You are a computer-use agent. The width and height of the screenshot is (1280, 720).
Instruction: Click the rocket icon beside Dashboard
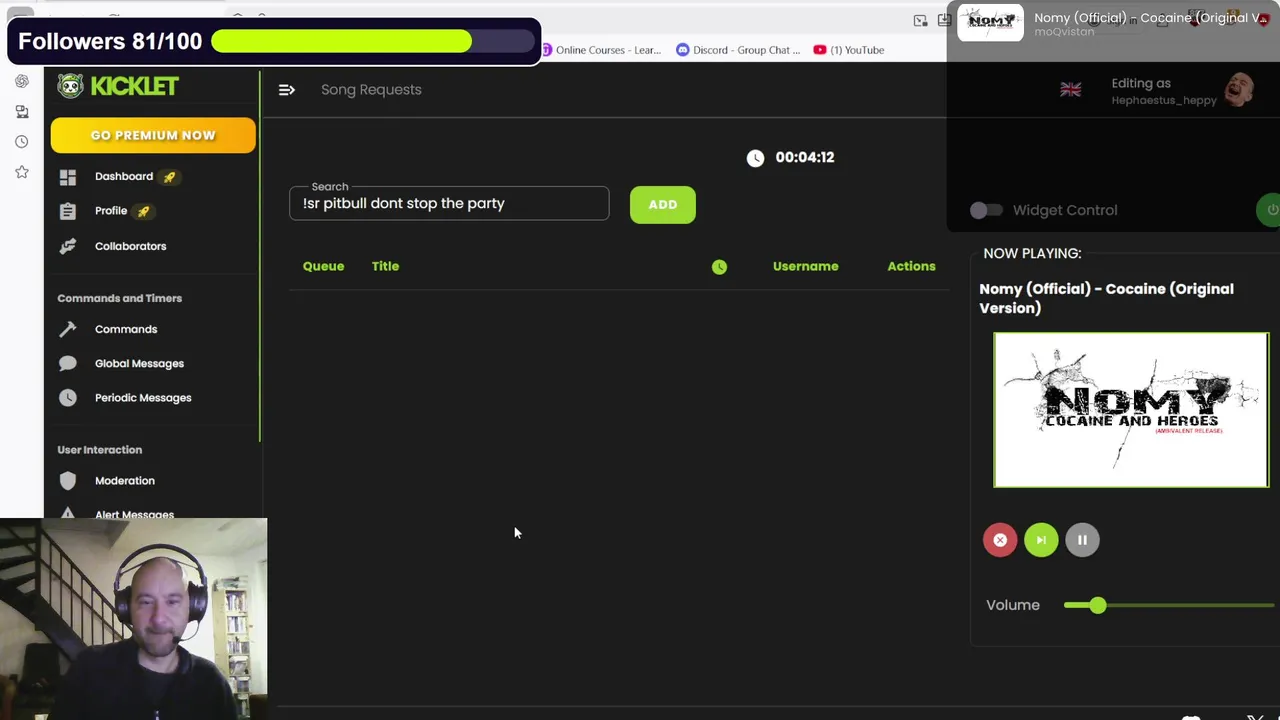169,177
